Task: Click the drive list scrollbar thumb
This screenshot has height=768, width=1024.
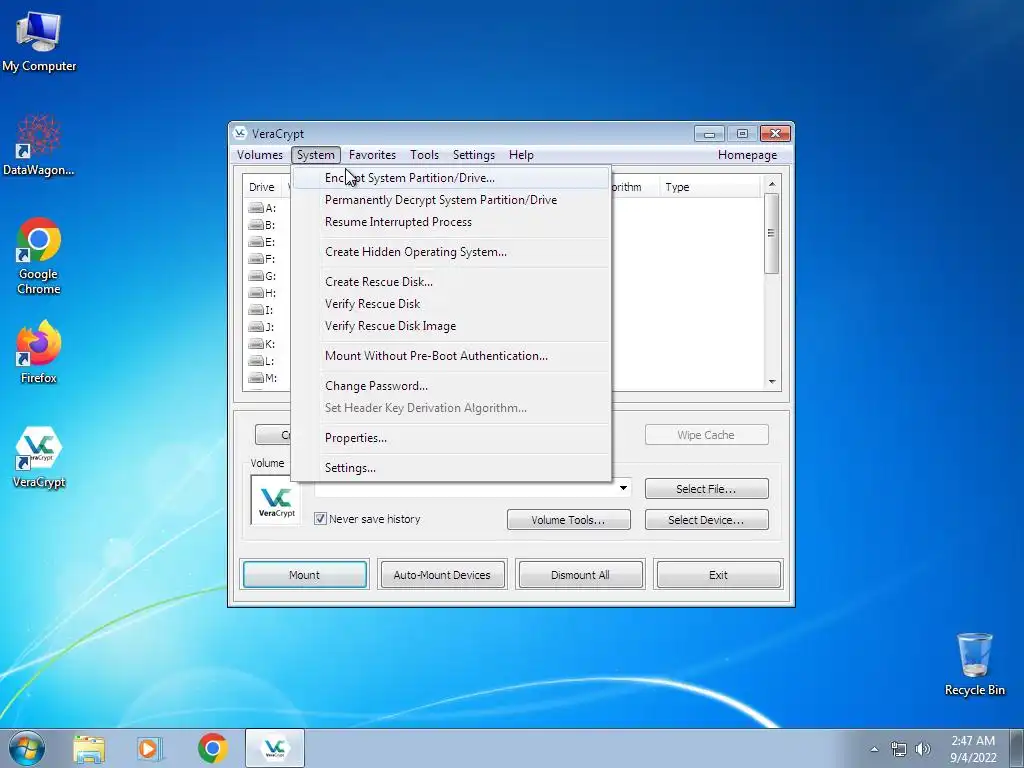Action: click(772, 234)
